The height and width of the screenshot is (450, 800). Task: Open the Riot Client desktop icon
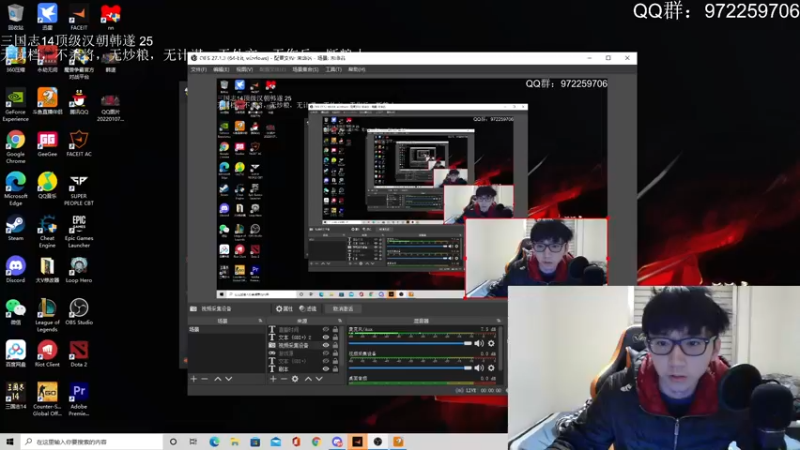47,354
